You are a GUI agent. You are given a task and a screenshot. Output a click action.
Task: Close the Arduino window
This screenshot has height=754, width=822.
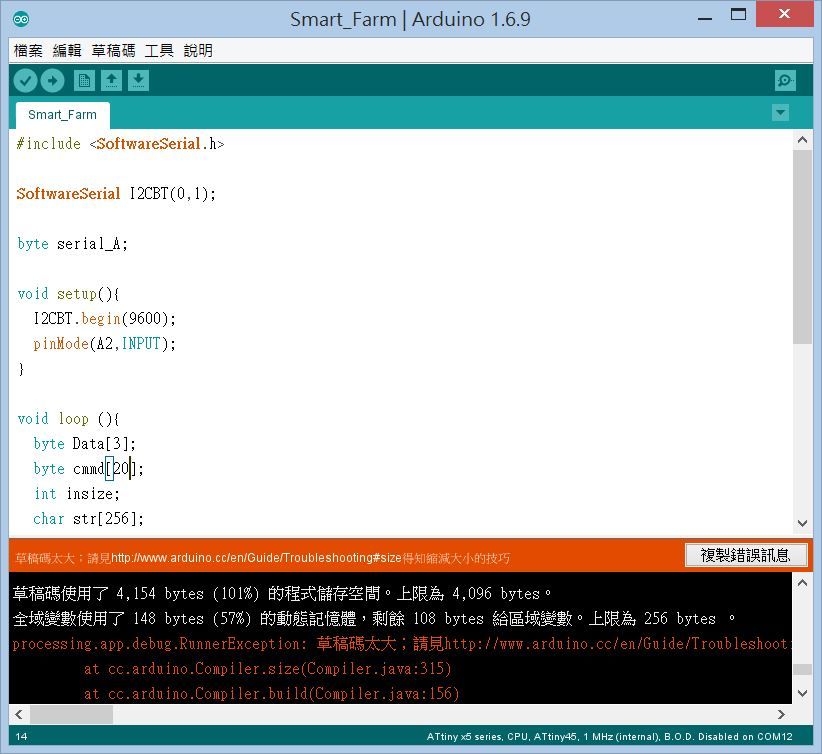(x=784, y=14)
